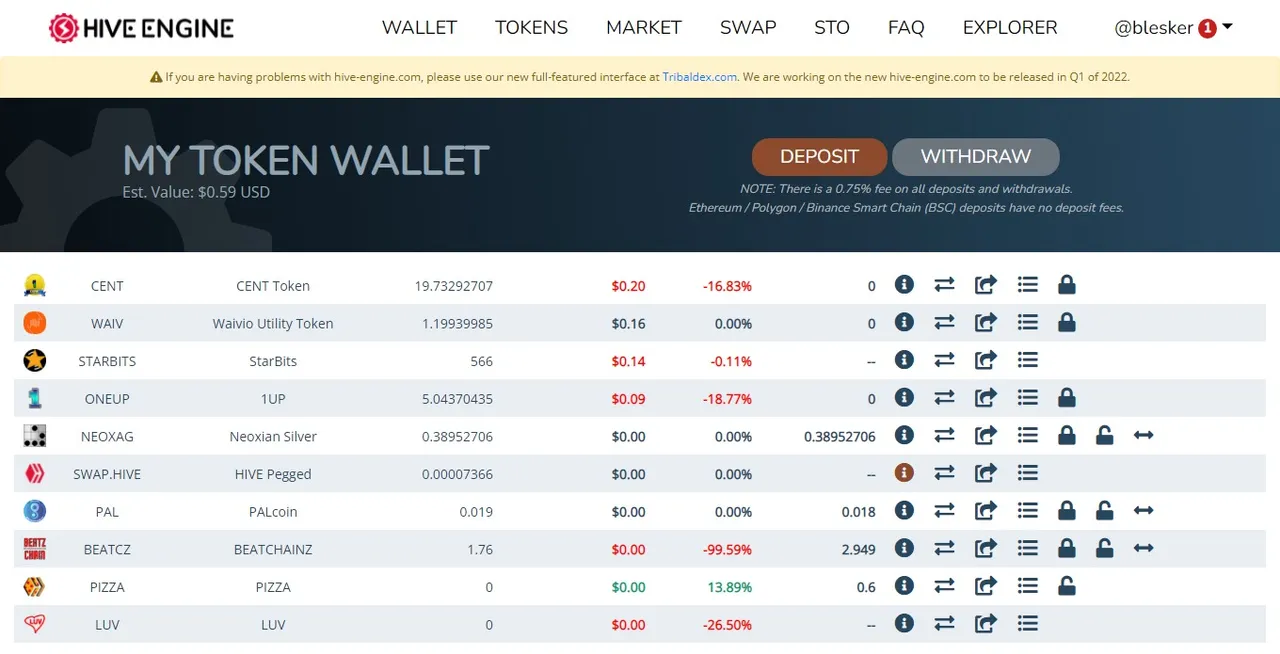Click Est. Value $0.59 USD text
The width and height of the screenshot is (1280, 654).
[x=196, y=192]
